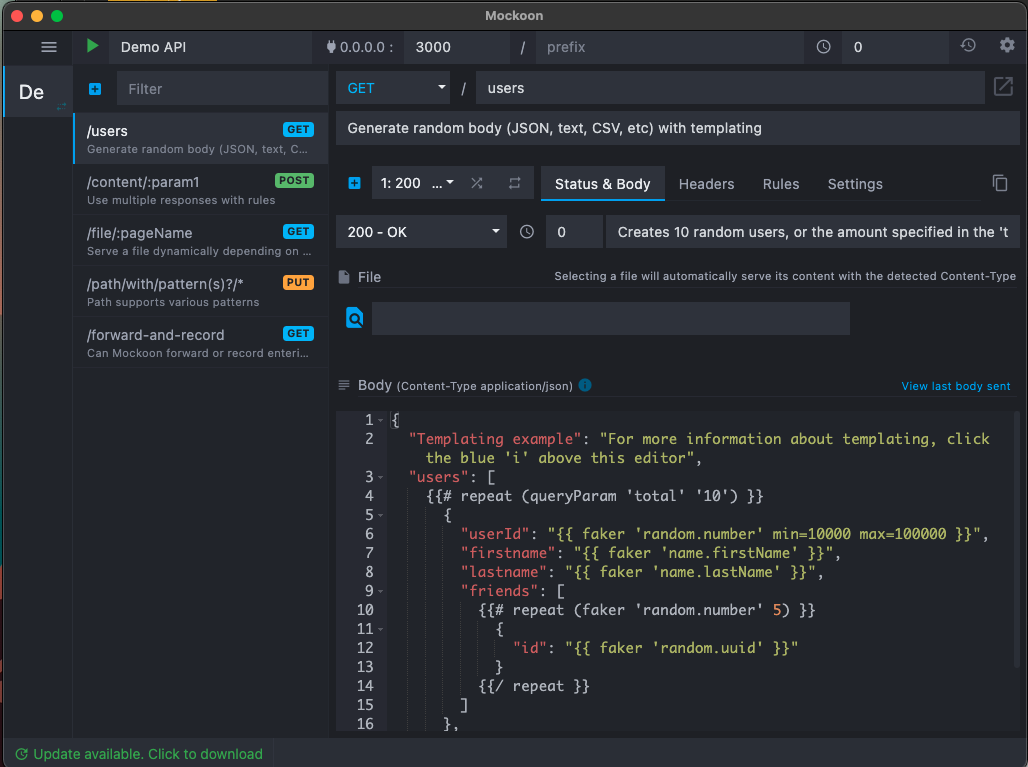The image size is (1028, 767).
Task: Switch to the Headers tab
Action: tap(707, 184)
